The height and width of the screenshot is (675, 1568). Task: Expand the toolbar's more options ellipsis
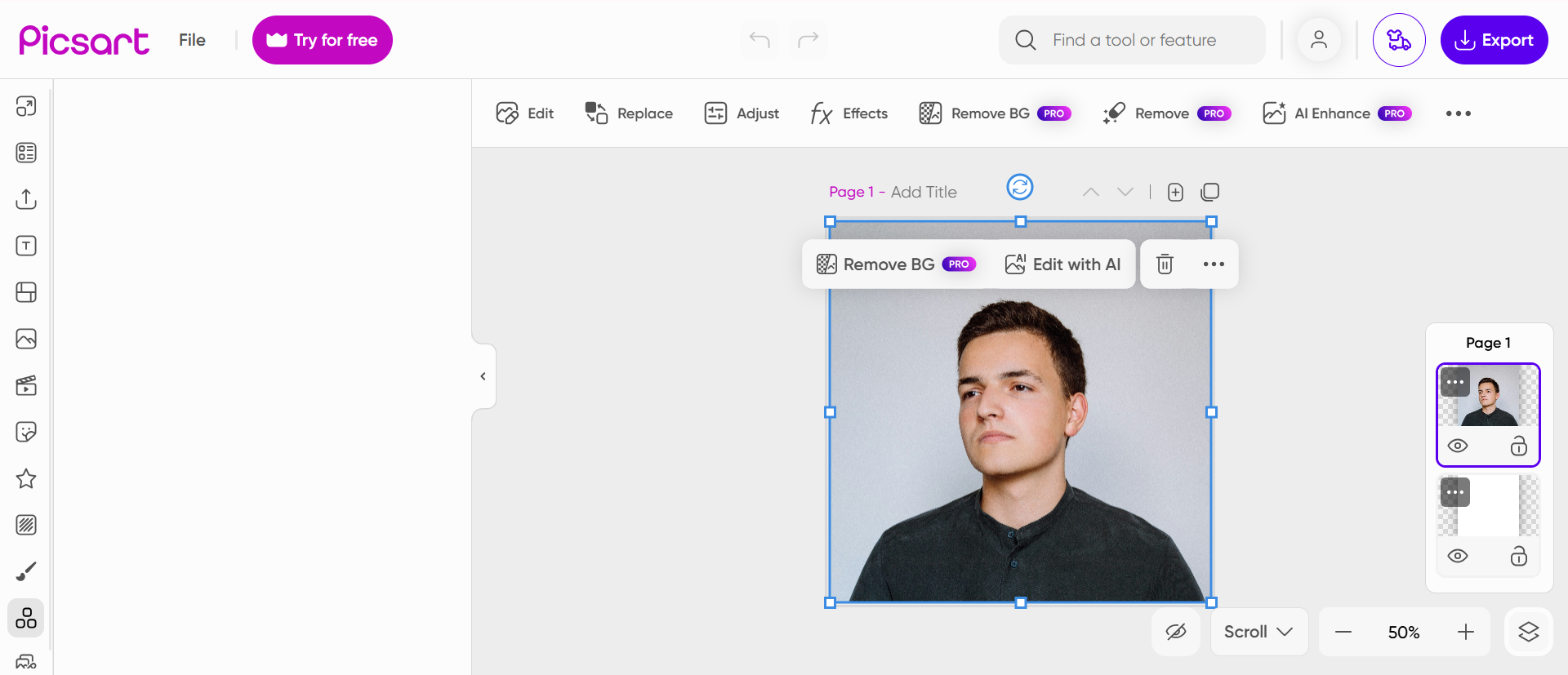[x=1458, y=113]
